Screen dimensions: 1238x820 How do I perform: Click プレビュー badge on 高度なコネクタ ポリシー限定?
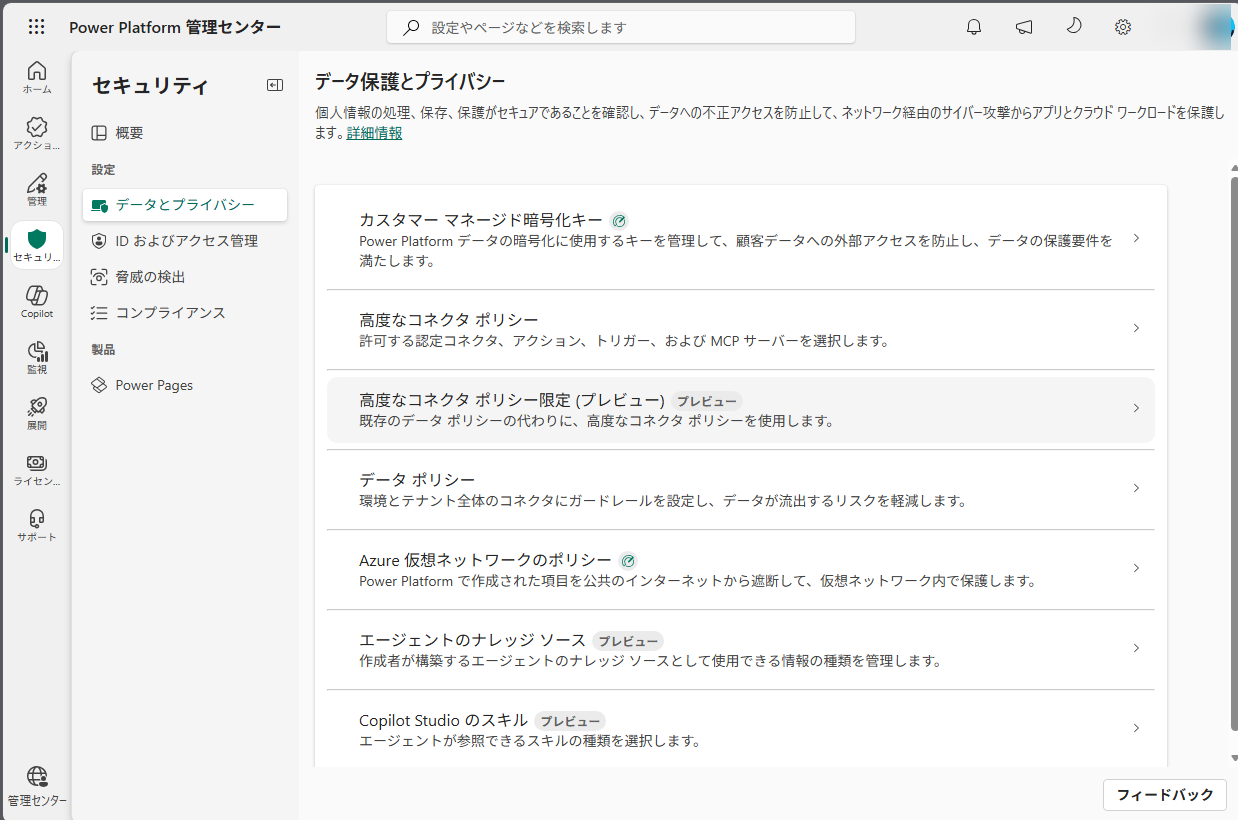707,401
